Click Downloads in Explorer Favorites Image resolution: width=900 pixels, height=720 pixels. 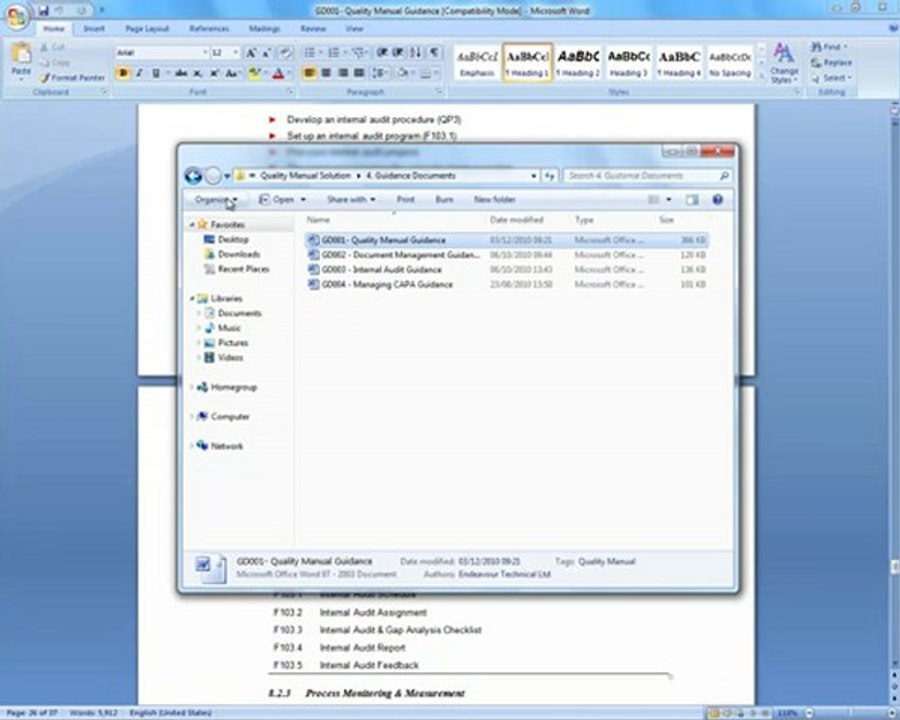click(x=232, y=254)
